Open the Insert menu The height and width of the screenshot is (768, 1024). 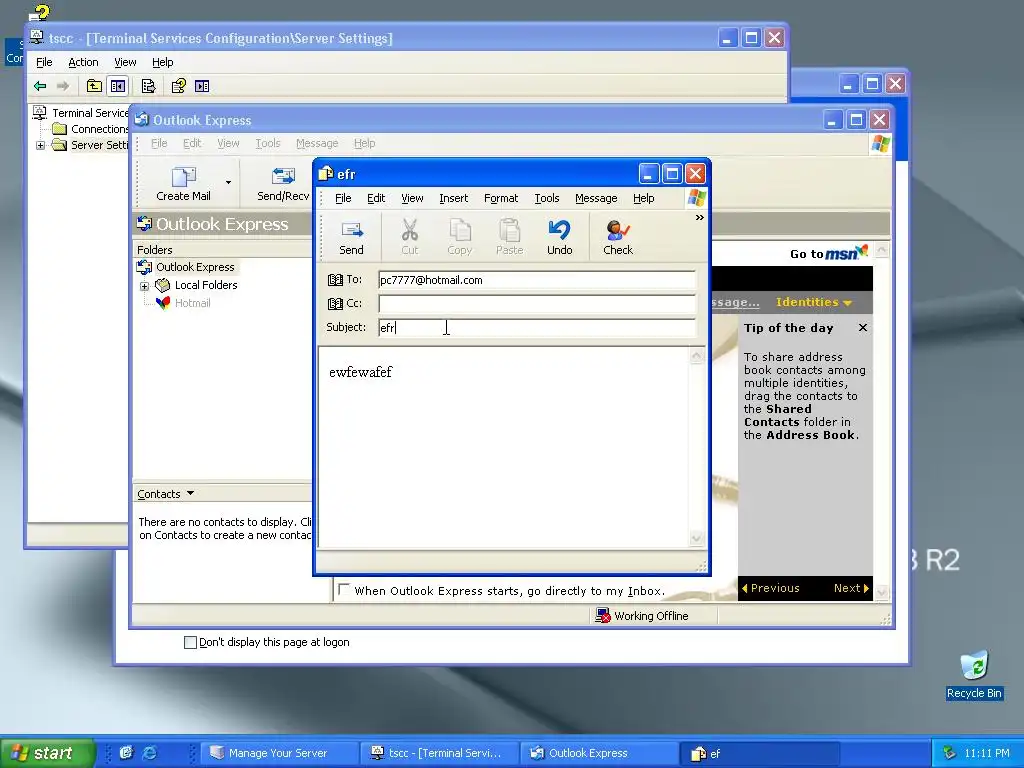click(453, 198)
